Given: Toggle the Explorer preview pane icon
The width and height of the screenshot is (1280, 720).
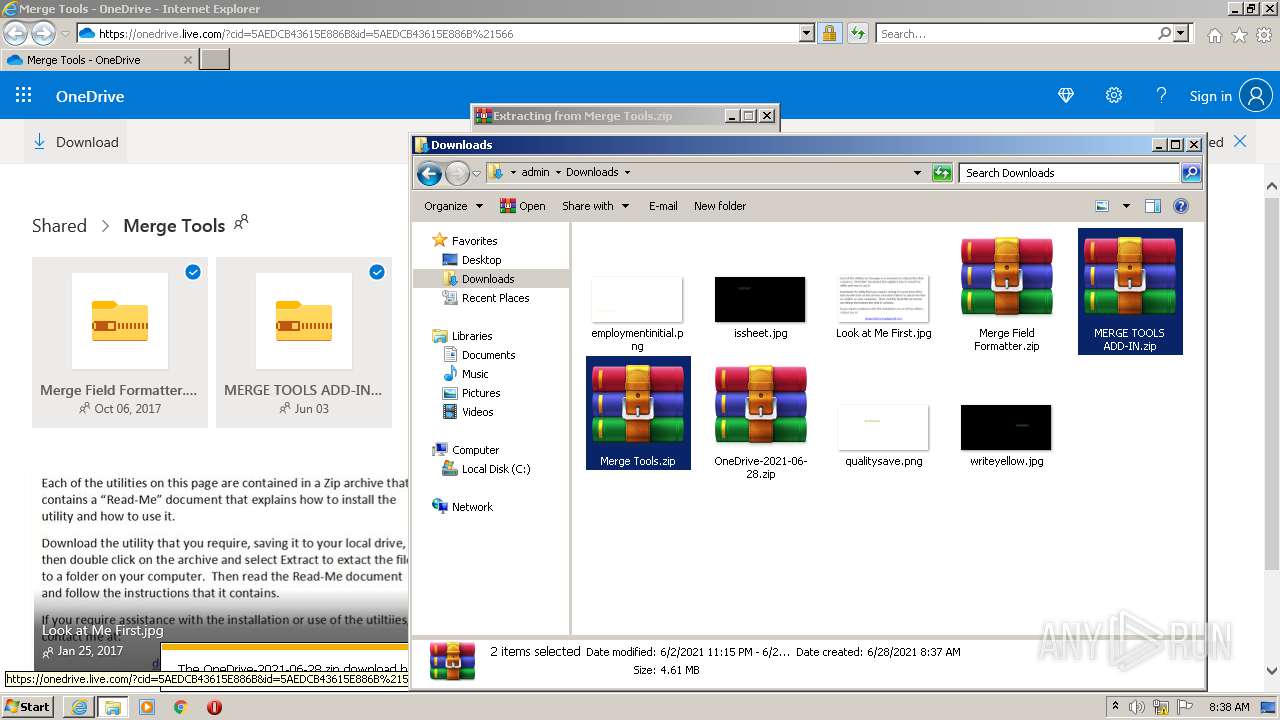Looking at the screenshot, I should tap(1152, 206).
